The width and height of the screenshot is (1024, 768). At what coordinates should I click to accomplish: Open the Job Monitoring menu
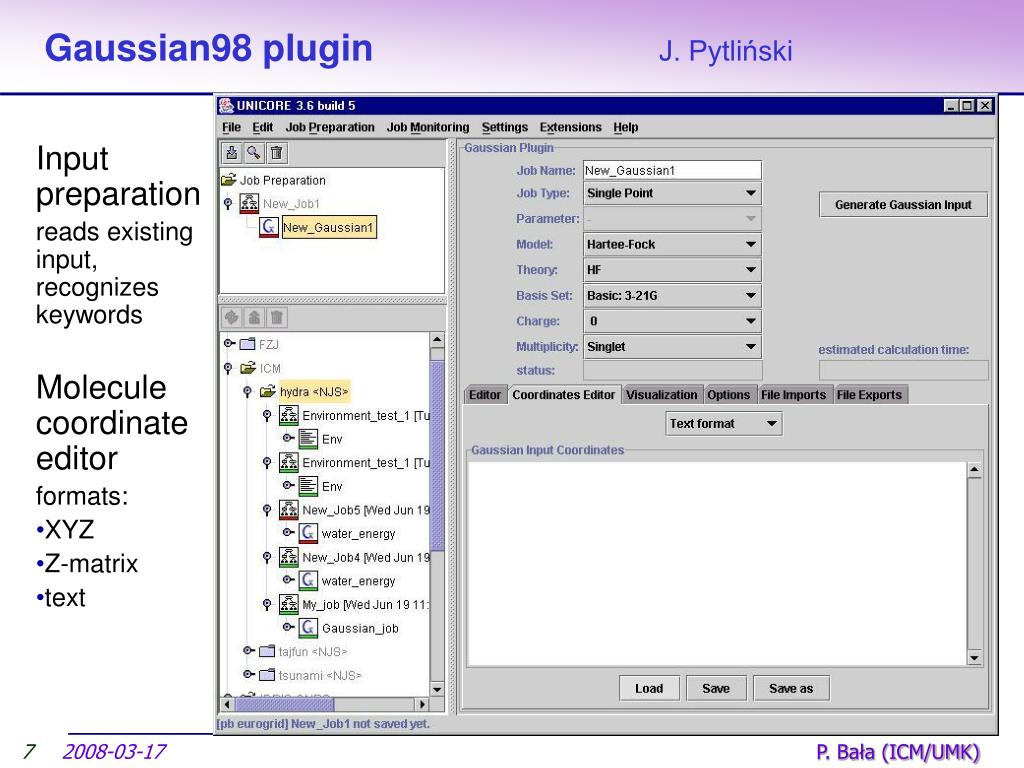[x=428, y=127]
